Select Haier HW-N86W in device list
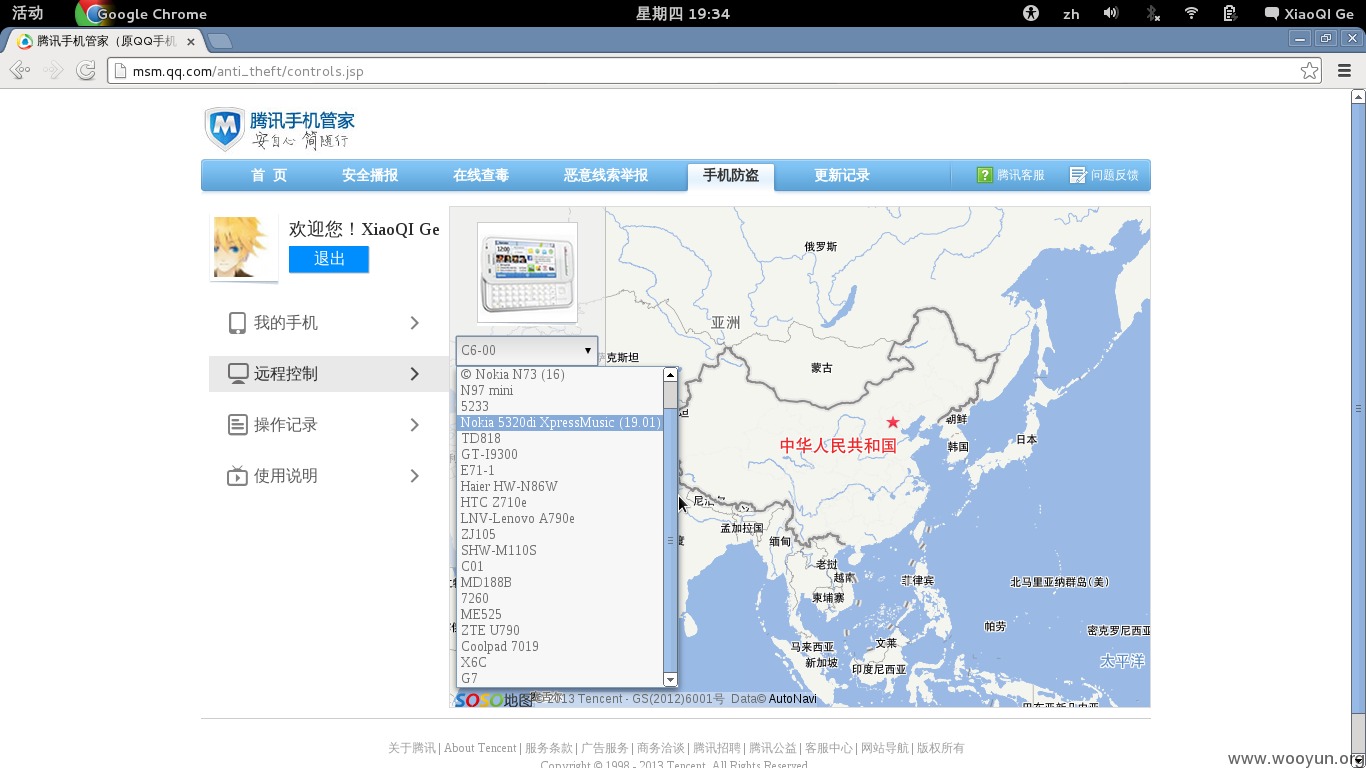Screen dimensions: 1366x768 point(560,486)
